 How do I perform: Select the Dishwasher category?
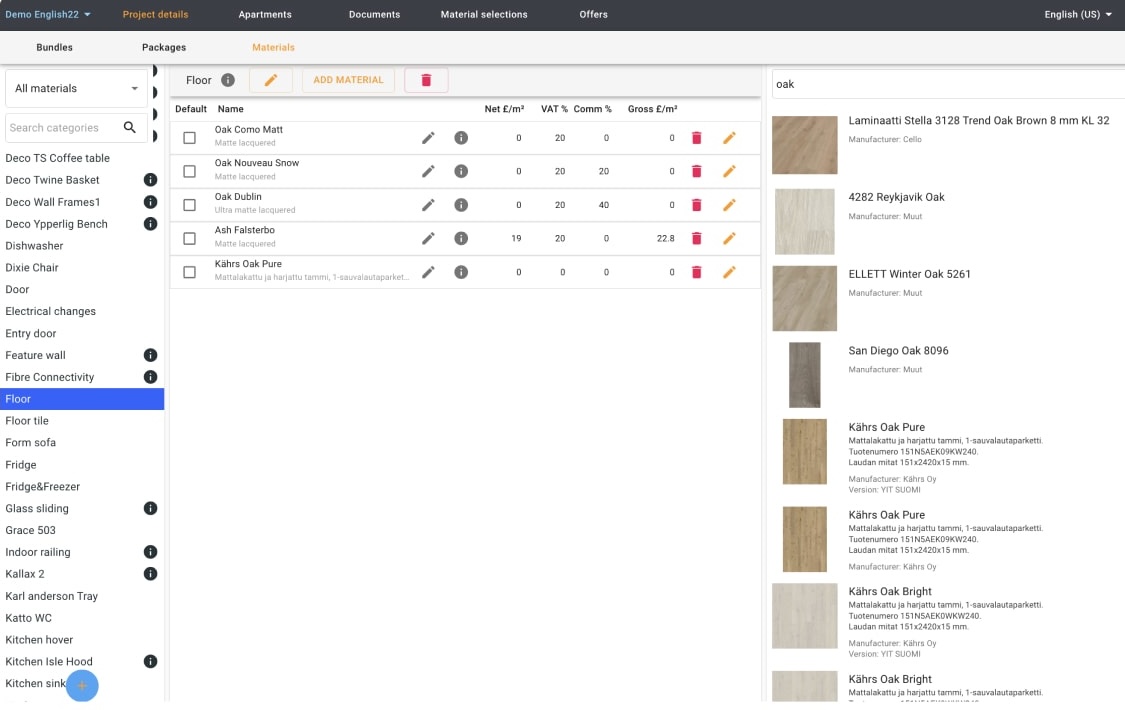pyautogui.click(x=82, y=246)
